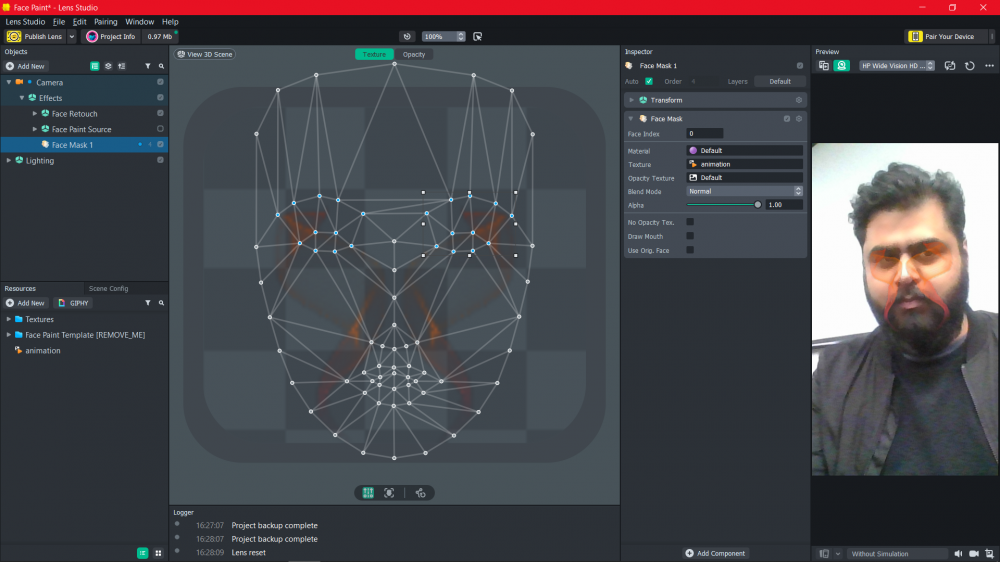The height and width of the screenshot is (562, 1000).
Task: Click the filter icon in Objects panel
Action: coord(148,66)
